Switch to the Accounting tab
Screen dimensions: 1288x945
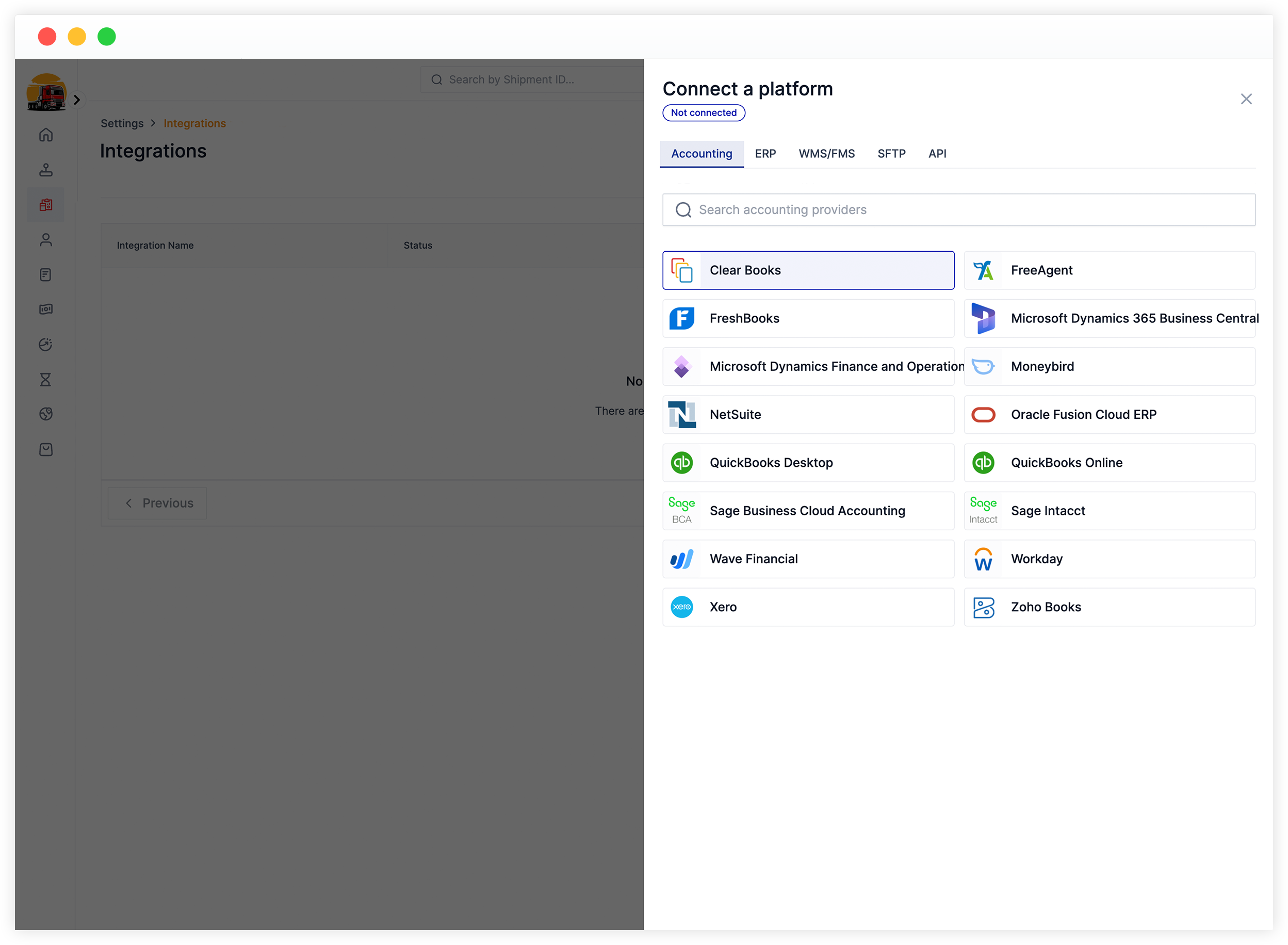(x=702, y=154)
